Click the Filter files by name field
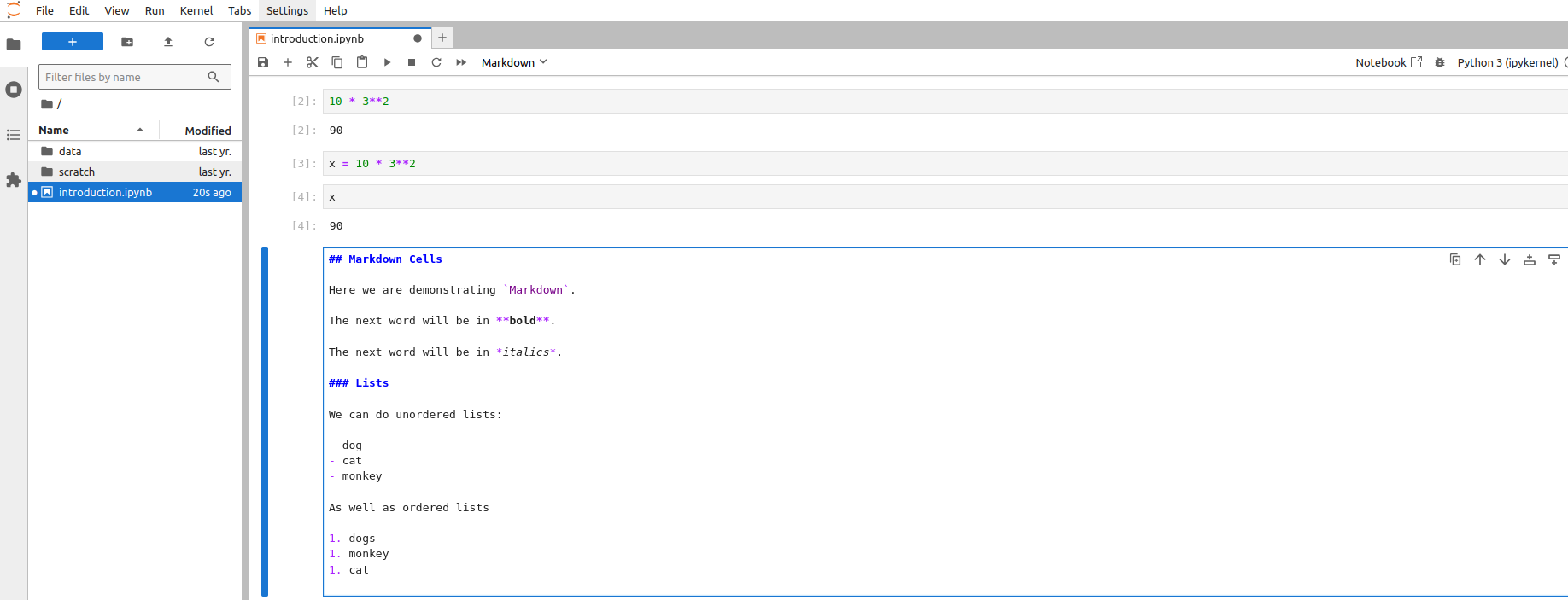Screen dimensions: 1568x600 (x=124, y=77)
